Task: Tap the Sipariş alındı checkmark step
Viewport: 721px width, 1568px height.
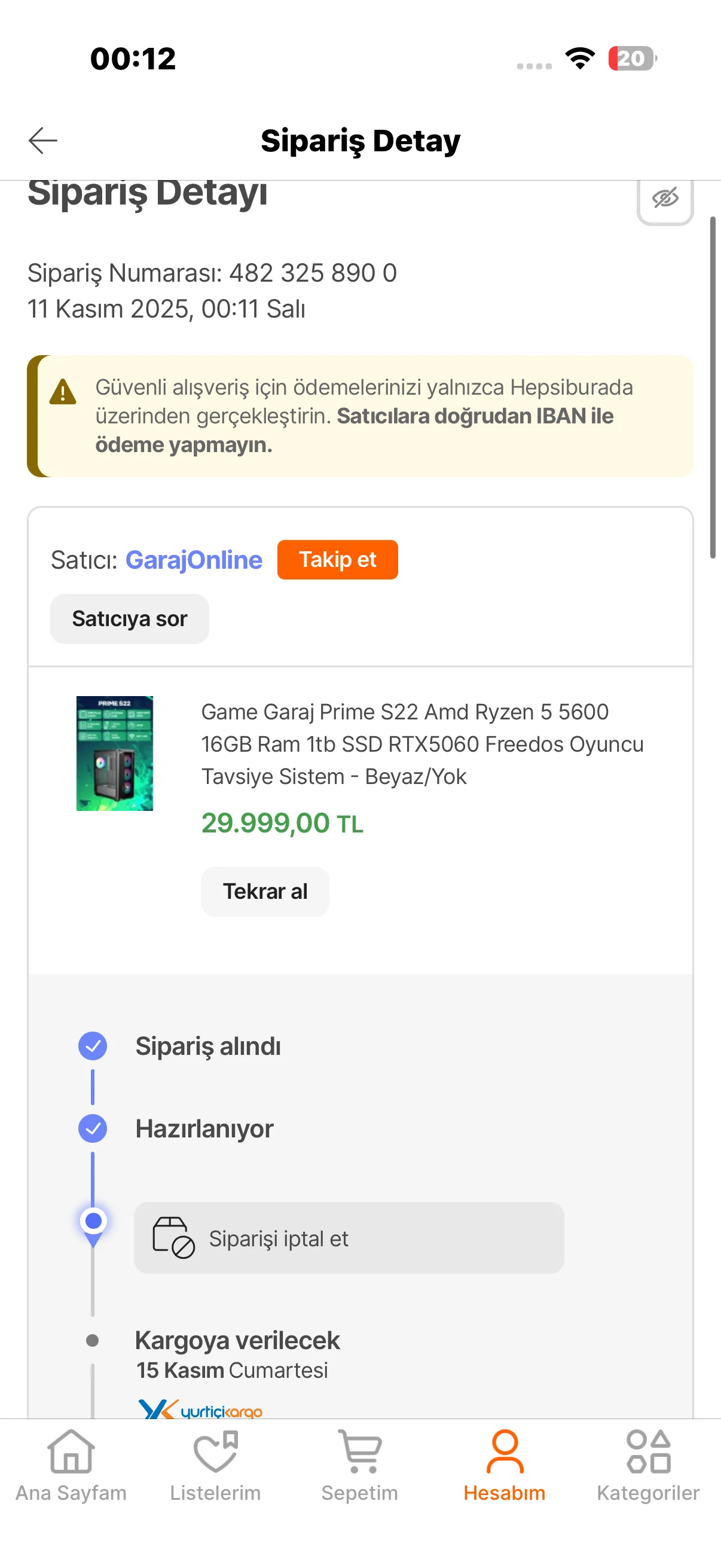Action: [93, 1047]
